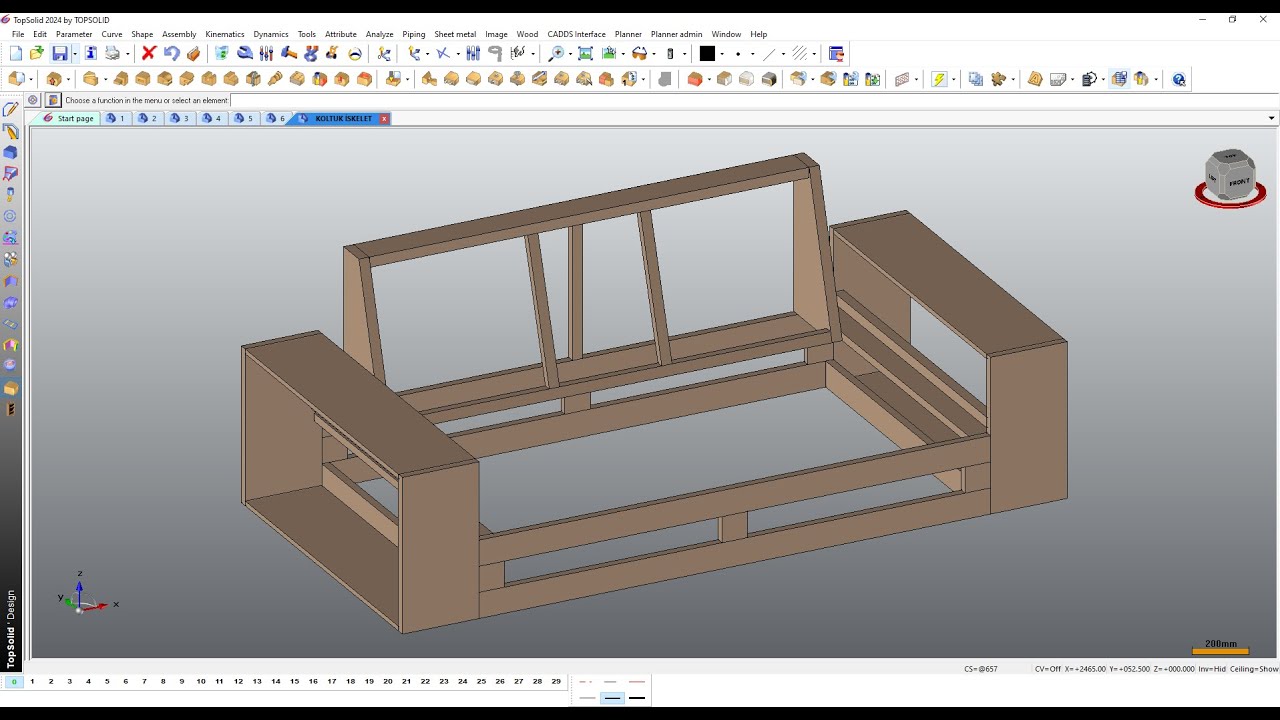Toggle the highlighted document tree icon near help

tap(1119, 79)
